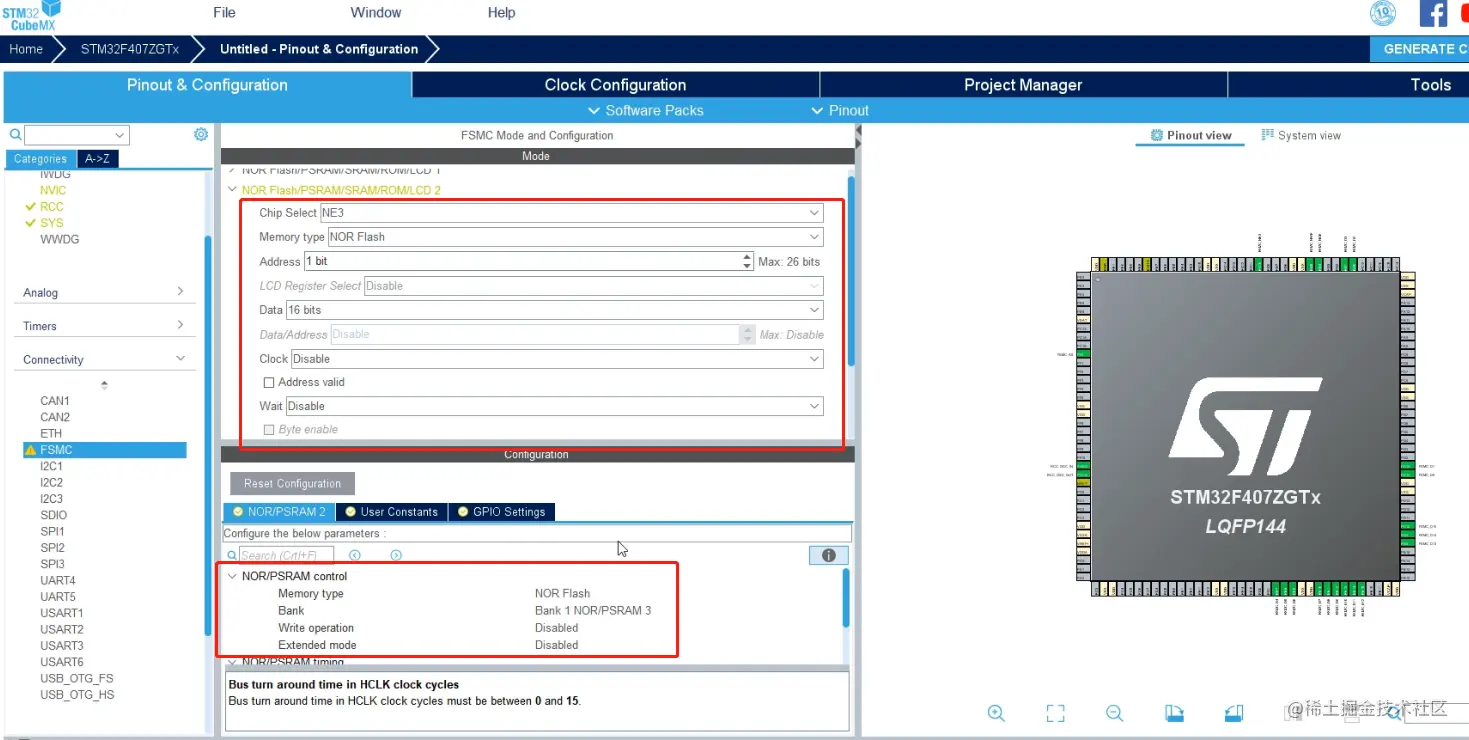This screenshot has height=740, width=1469.
Task: Zoom out of the chip pinout
Action: [x=1115, y=713]
